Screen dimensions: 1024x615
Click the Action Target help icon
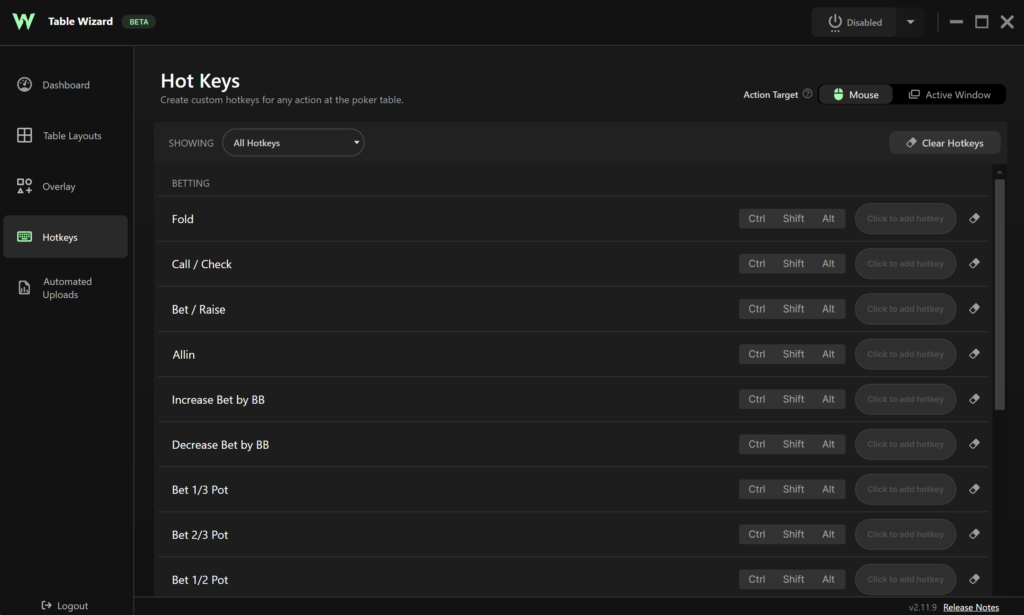click(807, 94)
